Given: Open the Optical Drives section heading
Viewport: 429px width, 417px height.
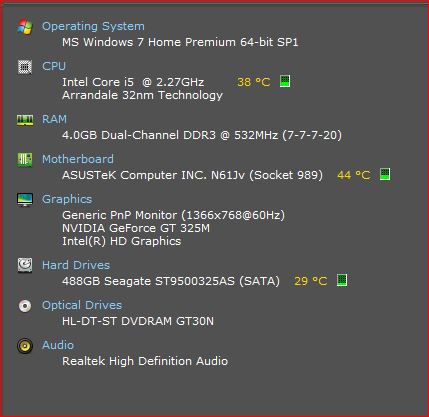Looking at the screenshot, I should coord(82,305).
